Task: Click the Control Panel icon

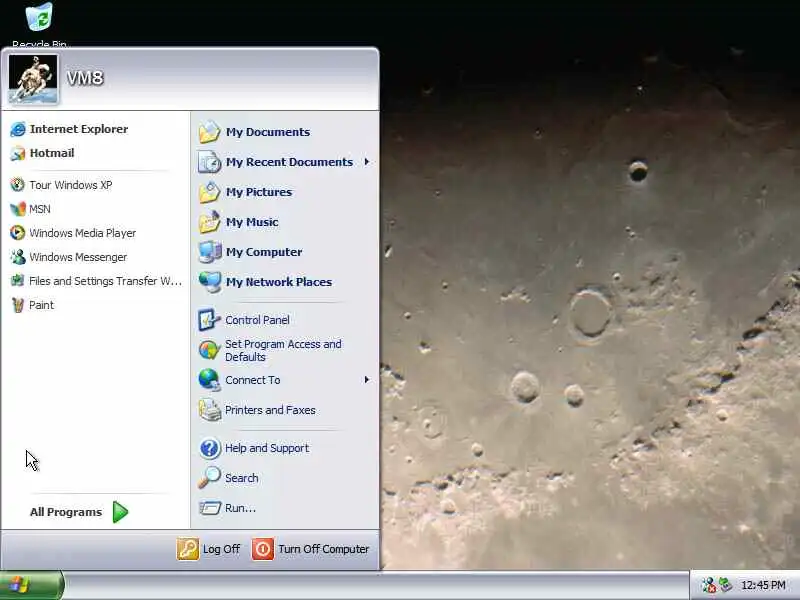Action: tap(209, 320)
